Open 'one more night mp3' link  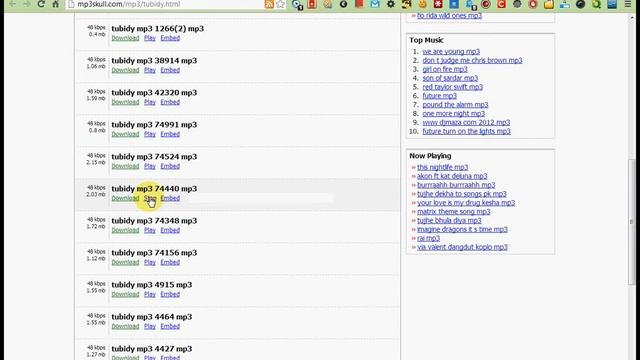453,113
